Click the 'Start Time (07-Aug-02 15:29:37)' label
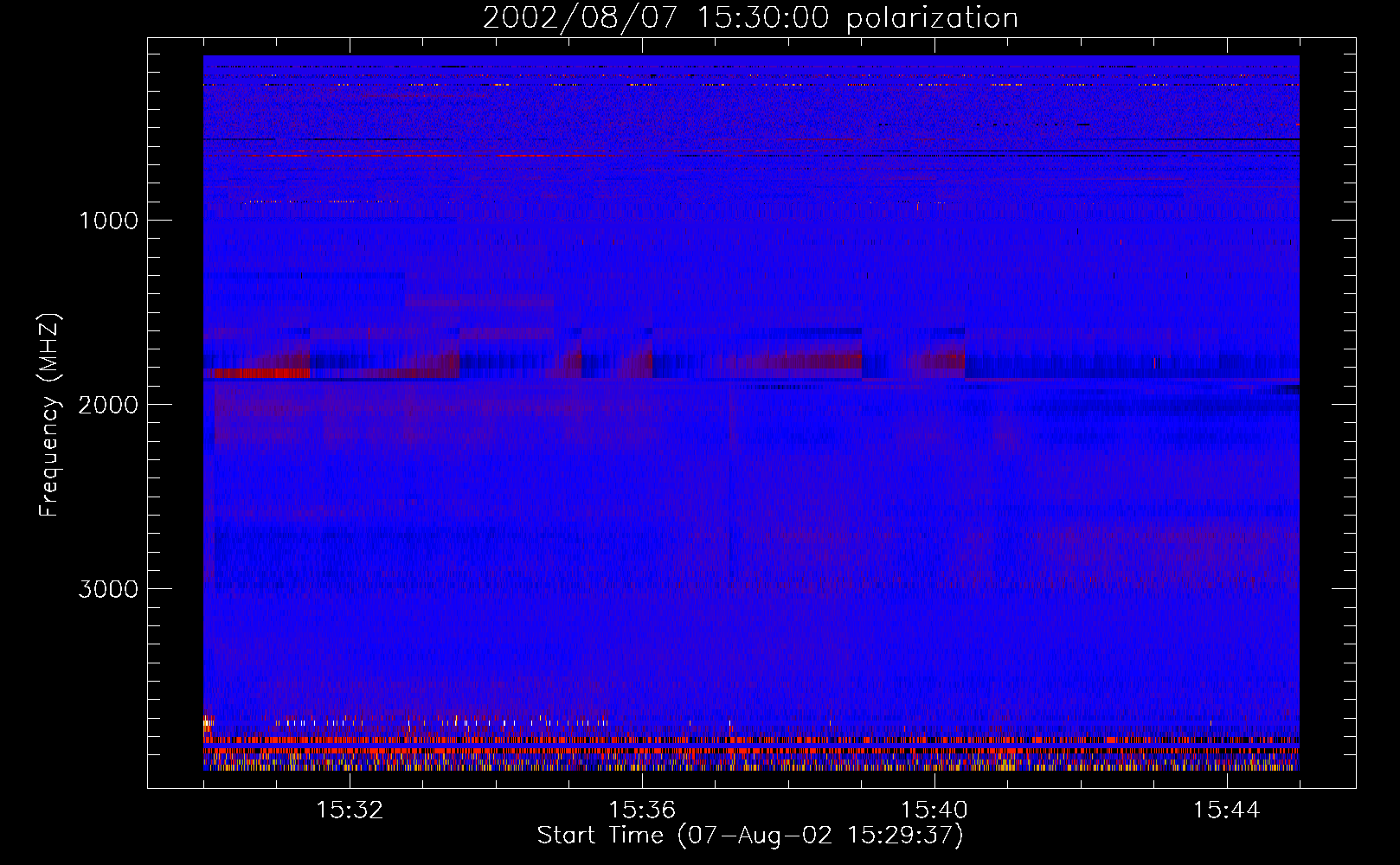 tap(750, 836)
